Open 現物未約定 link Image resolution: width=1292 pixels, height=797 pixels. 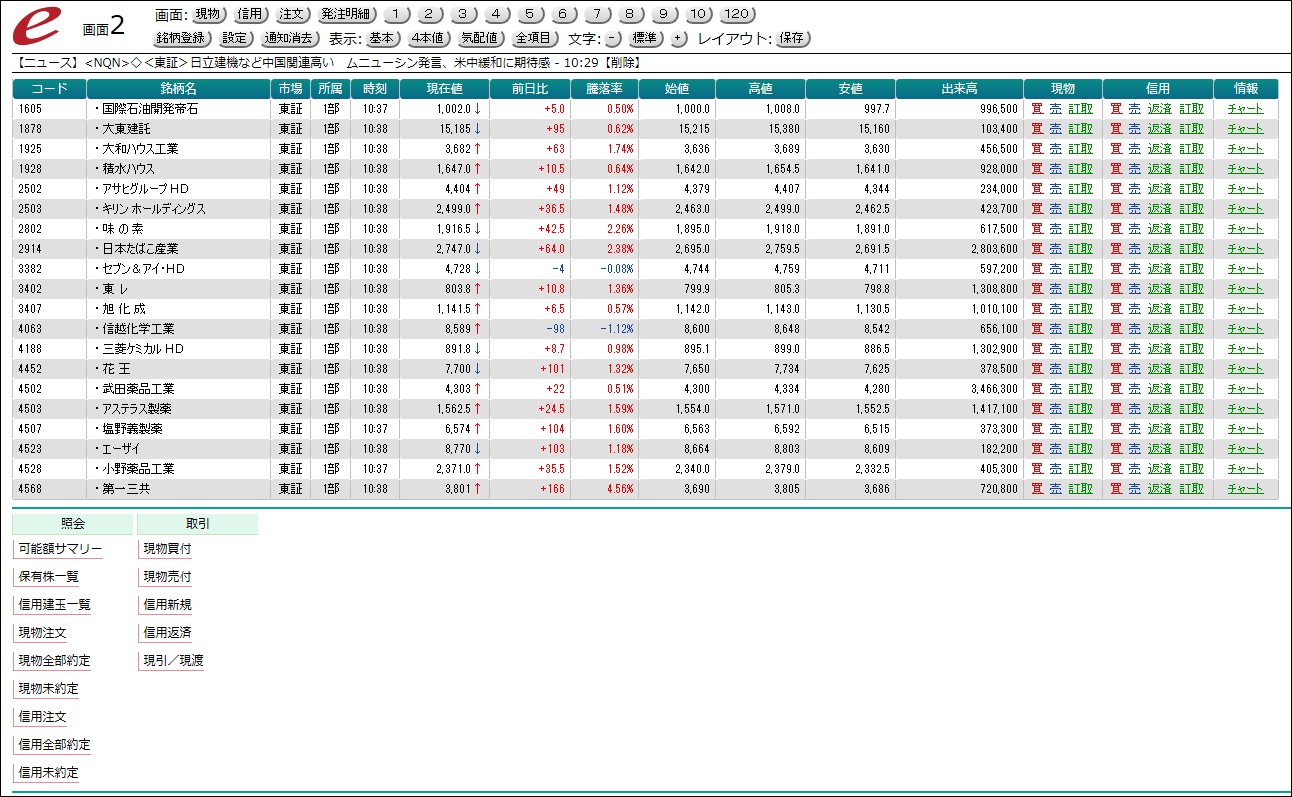48,689
